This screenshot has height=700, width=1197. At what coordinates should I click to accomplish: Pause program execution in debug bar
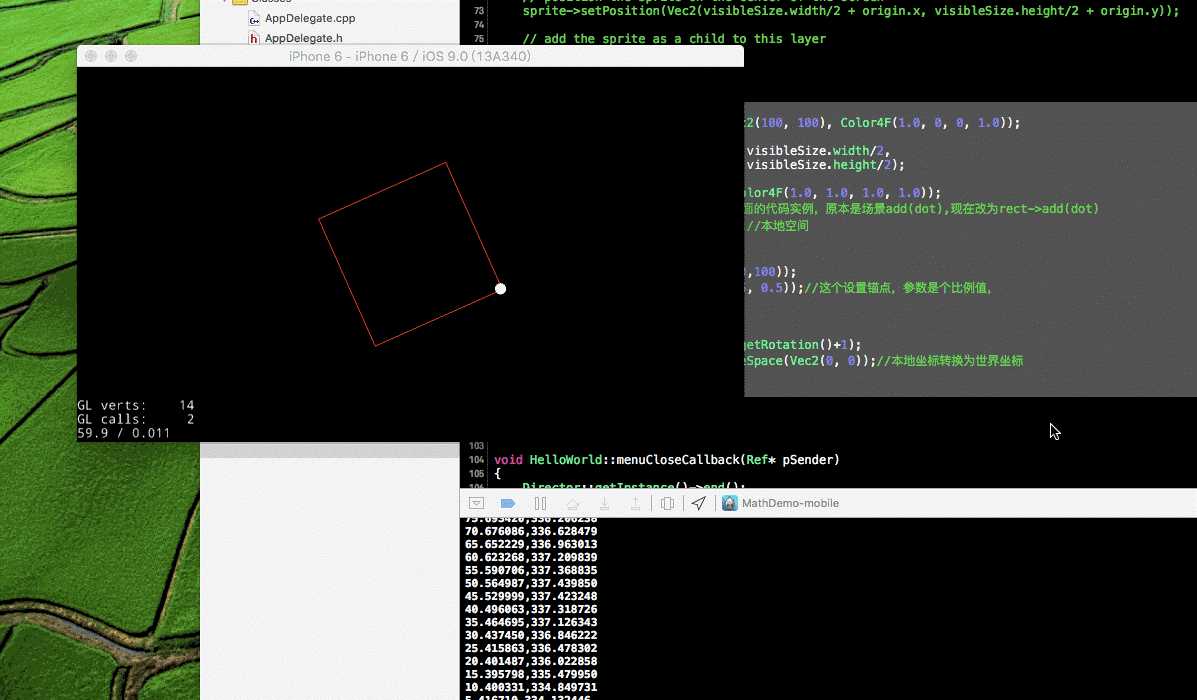click(x=540, y=503)
